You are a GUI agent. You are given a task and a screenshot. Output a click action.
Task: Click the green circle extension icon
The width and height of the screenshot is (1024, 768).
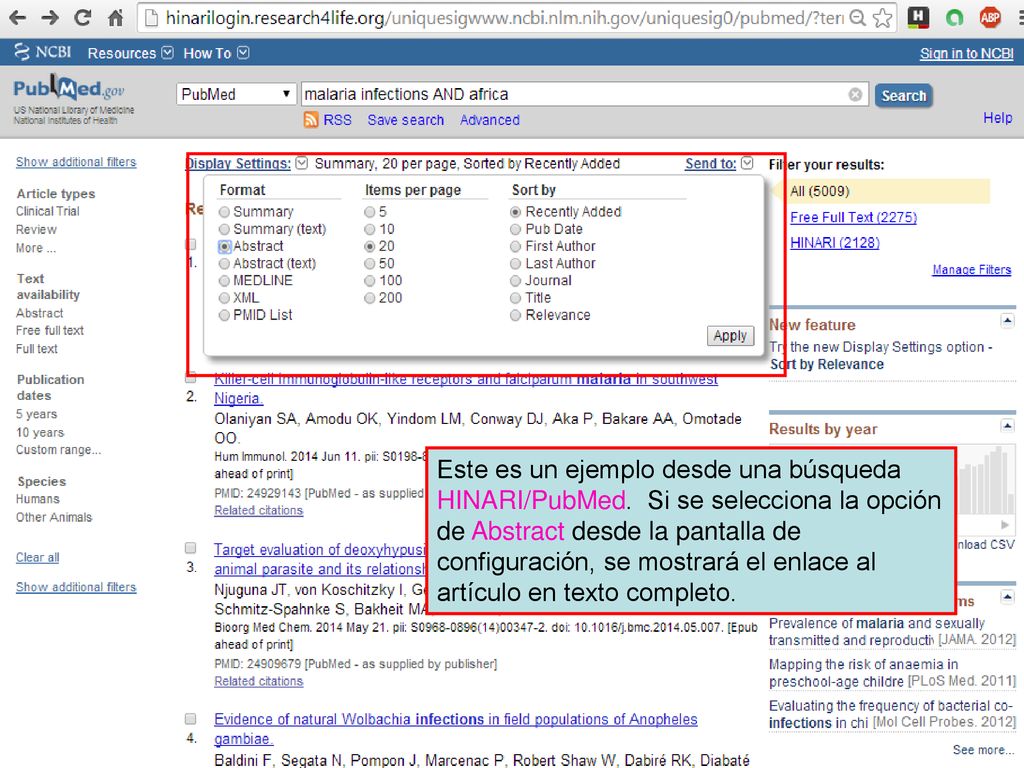[955, 18]
